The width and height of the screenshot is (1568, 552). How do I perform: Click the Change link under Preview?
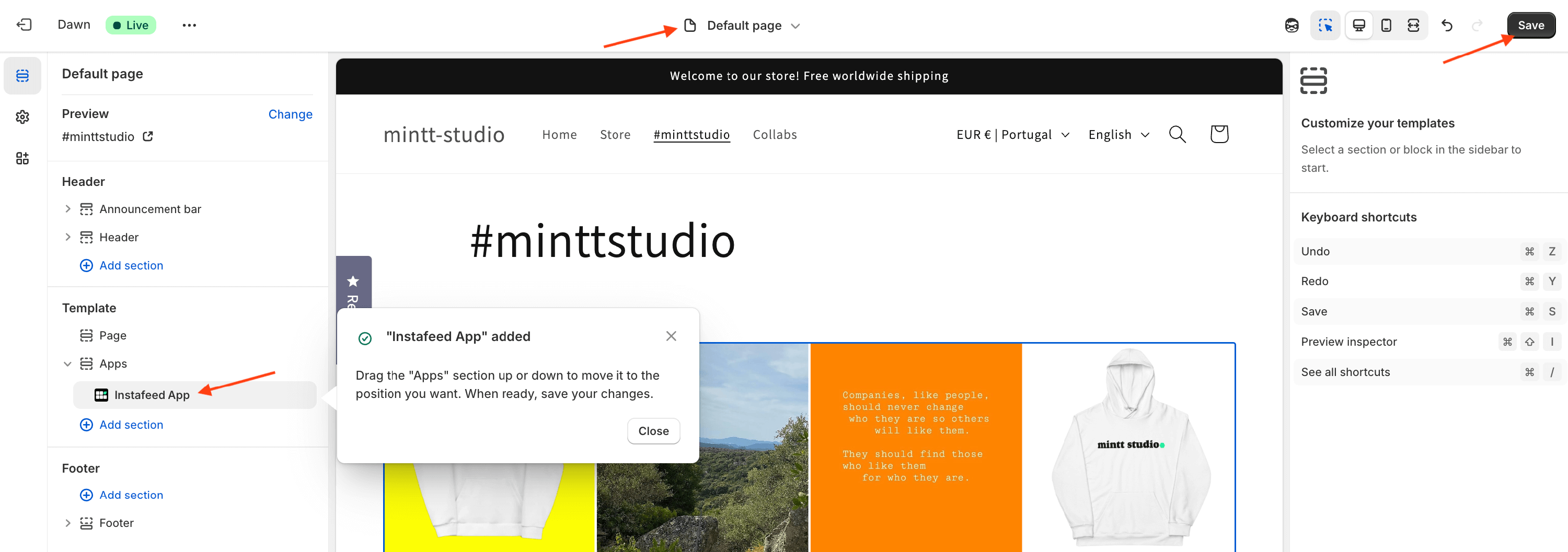pos(291,114)
